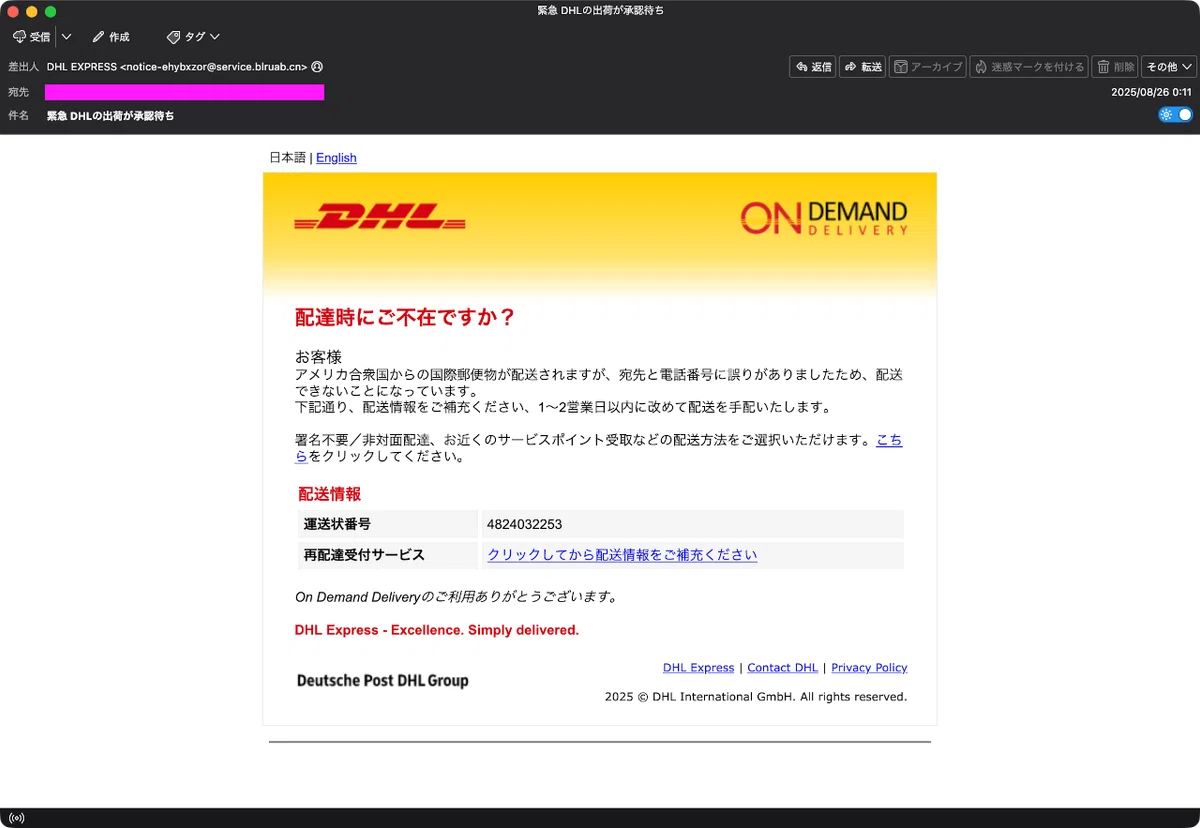Click the subject line 緊急 DHLの出荷が承認待ち
Viewport: 1200px width, 828px height.
click(x=110, y=116)
